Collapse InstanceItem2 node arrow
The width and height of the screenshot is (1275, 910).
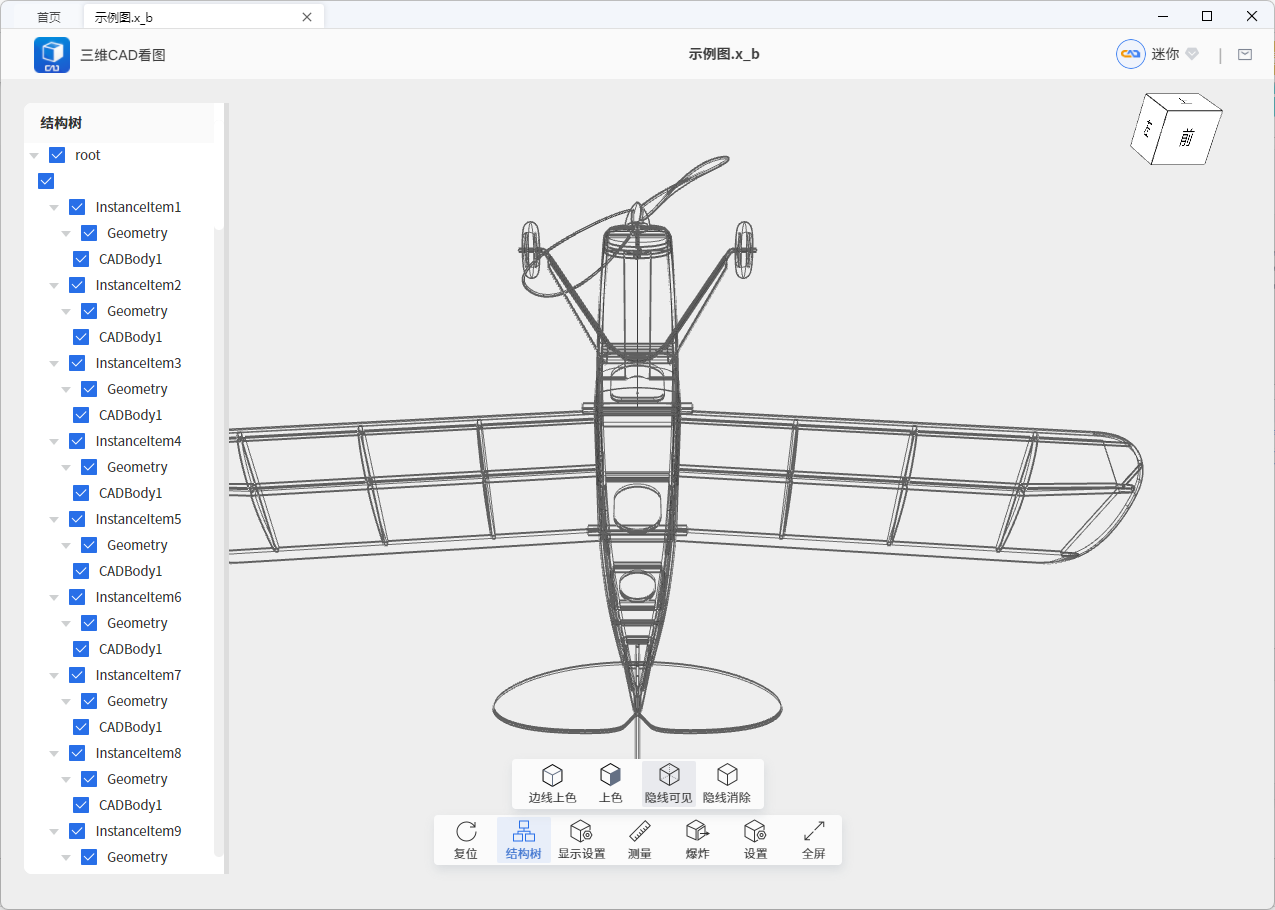click(55, 286)
